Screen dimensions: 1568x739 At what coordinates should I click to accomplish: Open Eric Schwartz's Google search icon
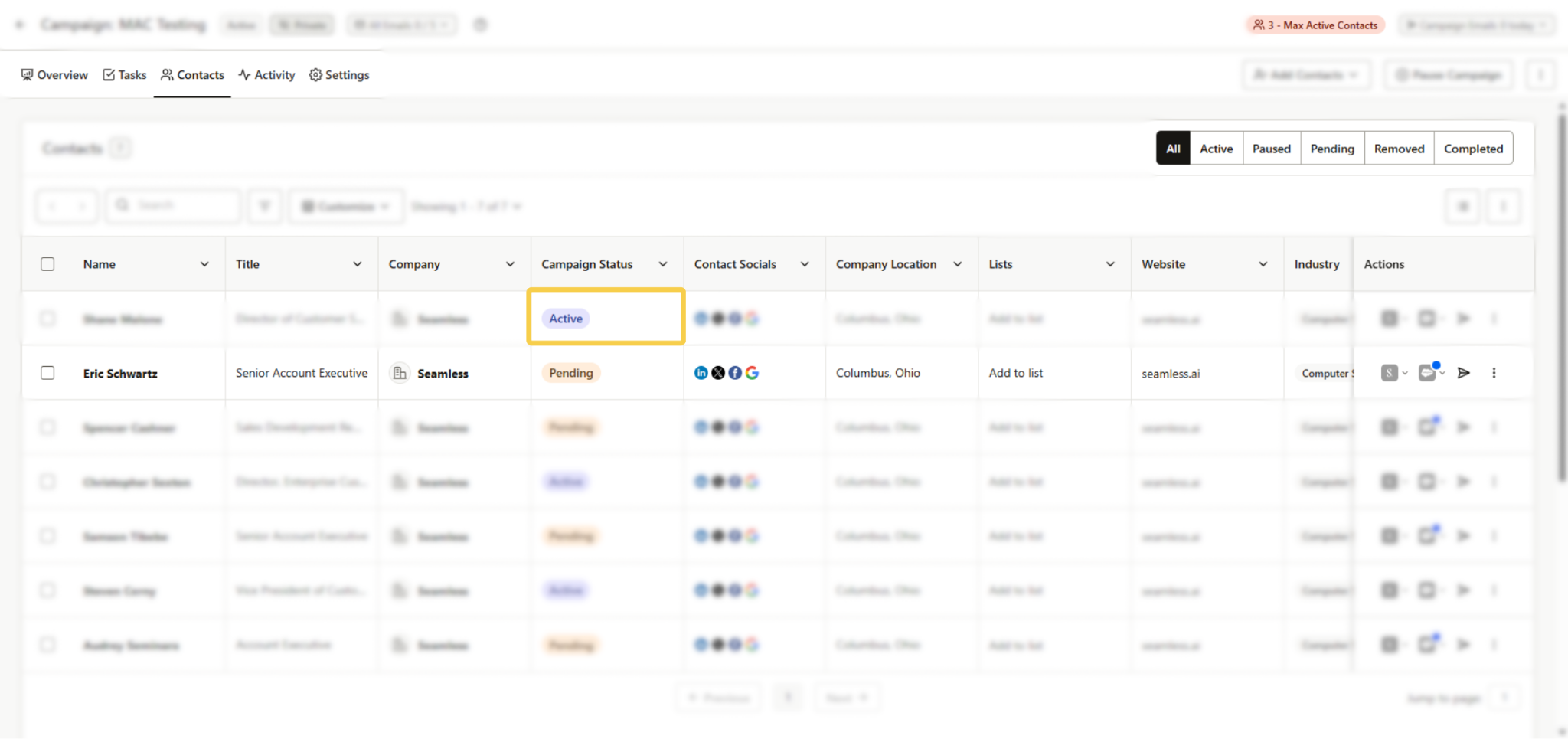752,373
